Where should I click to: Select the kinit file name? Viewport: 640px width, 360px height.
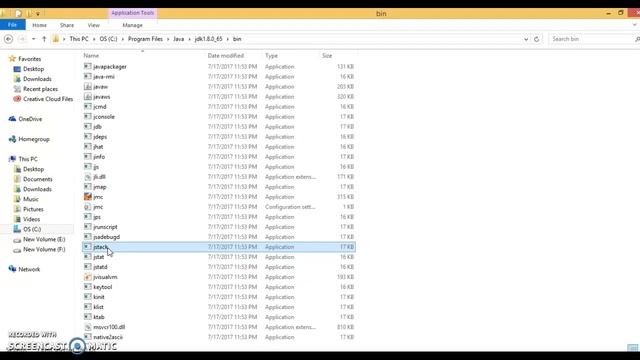pyautogui.click(x=99, y=297)
